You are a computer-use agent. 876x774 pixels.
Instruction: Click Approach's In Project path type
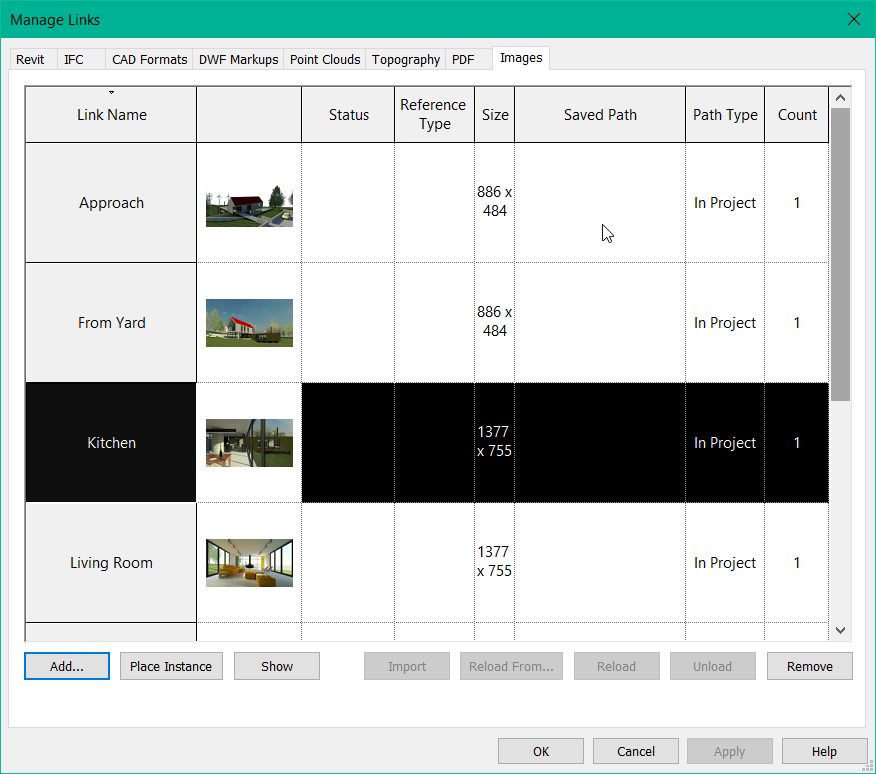725,203
